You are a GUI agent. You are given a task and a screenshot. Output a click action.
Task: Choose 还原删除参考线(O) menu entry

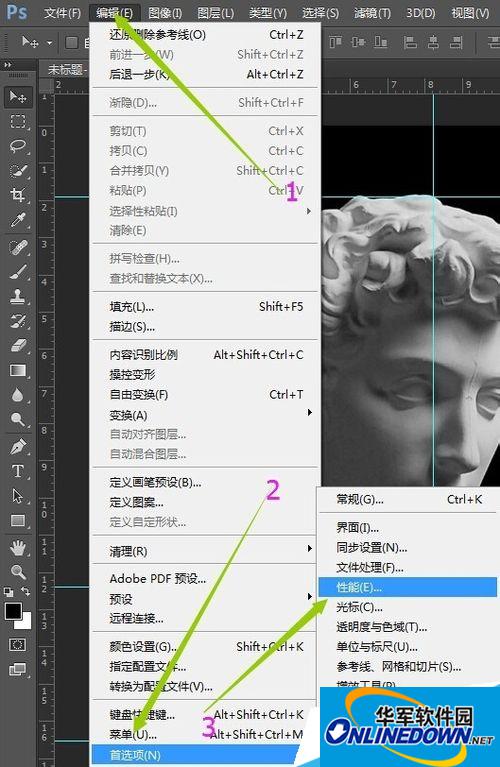(206, 35)
